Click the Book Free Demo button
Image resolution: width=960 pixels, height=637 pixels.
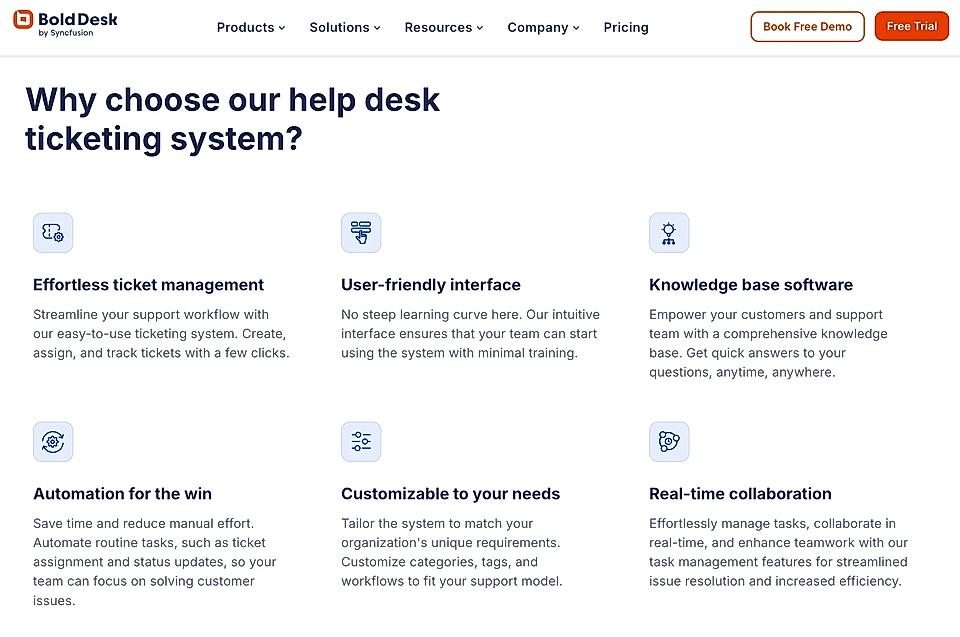tap(807, 26)
